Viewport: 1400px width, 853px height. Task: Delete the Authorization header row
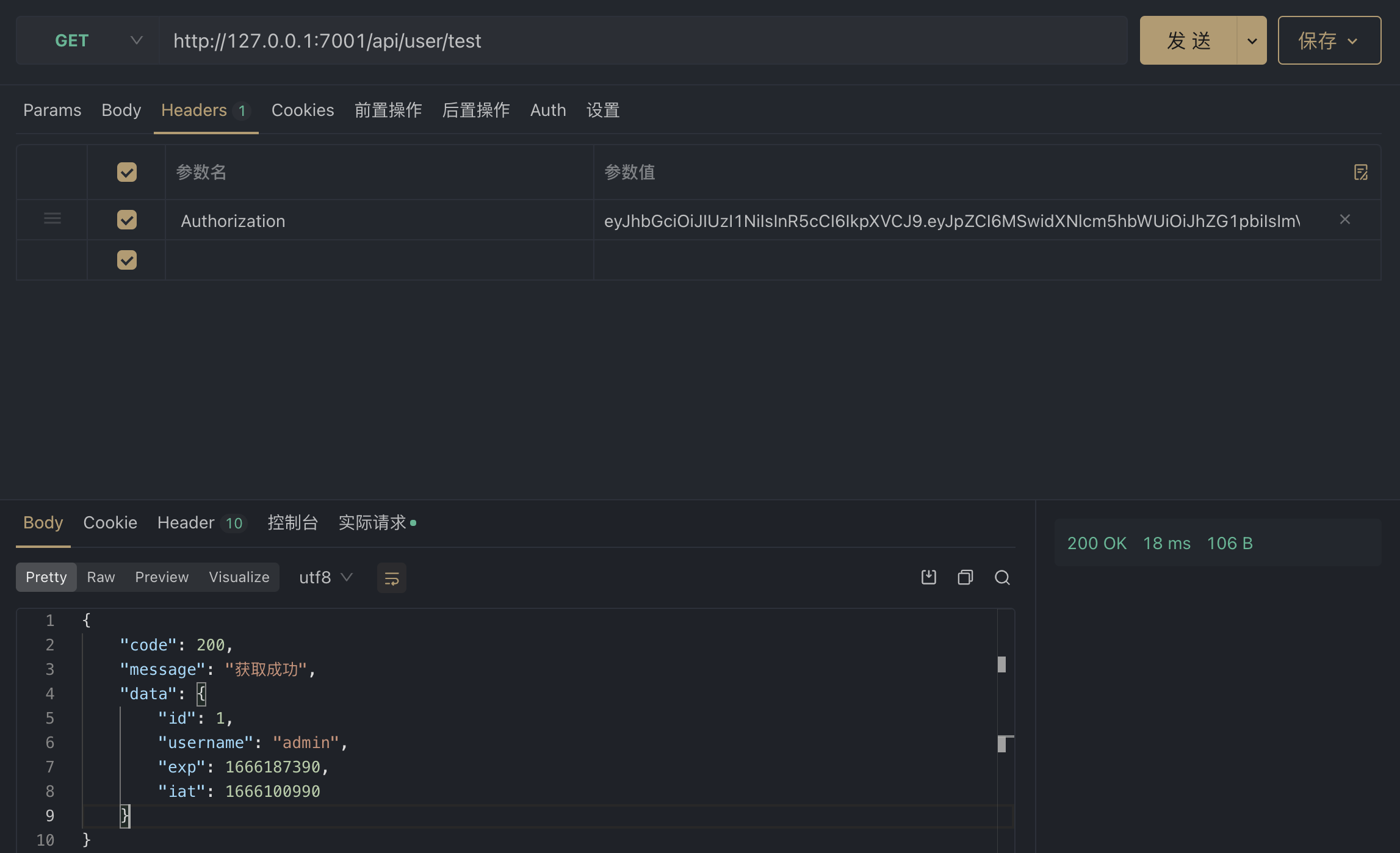click(1344, 220)
